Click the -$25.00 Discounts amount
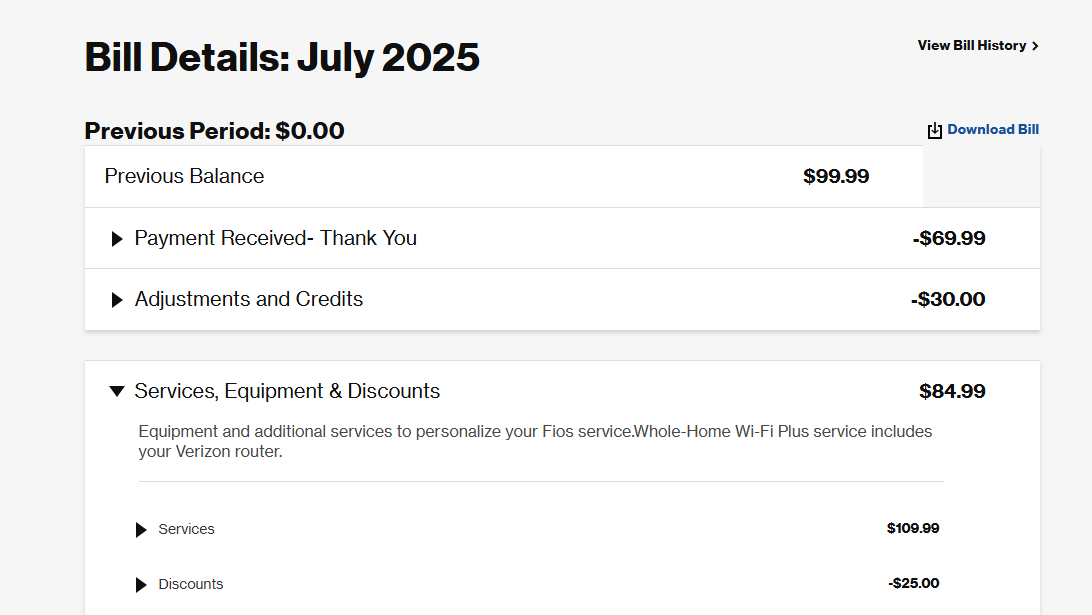 click(914, 584)
